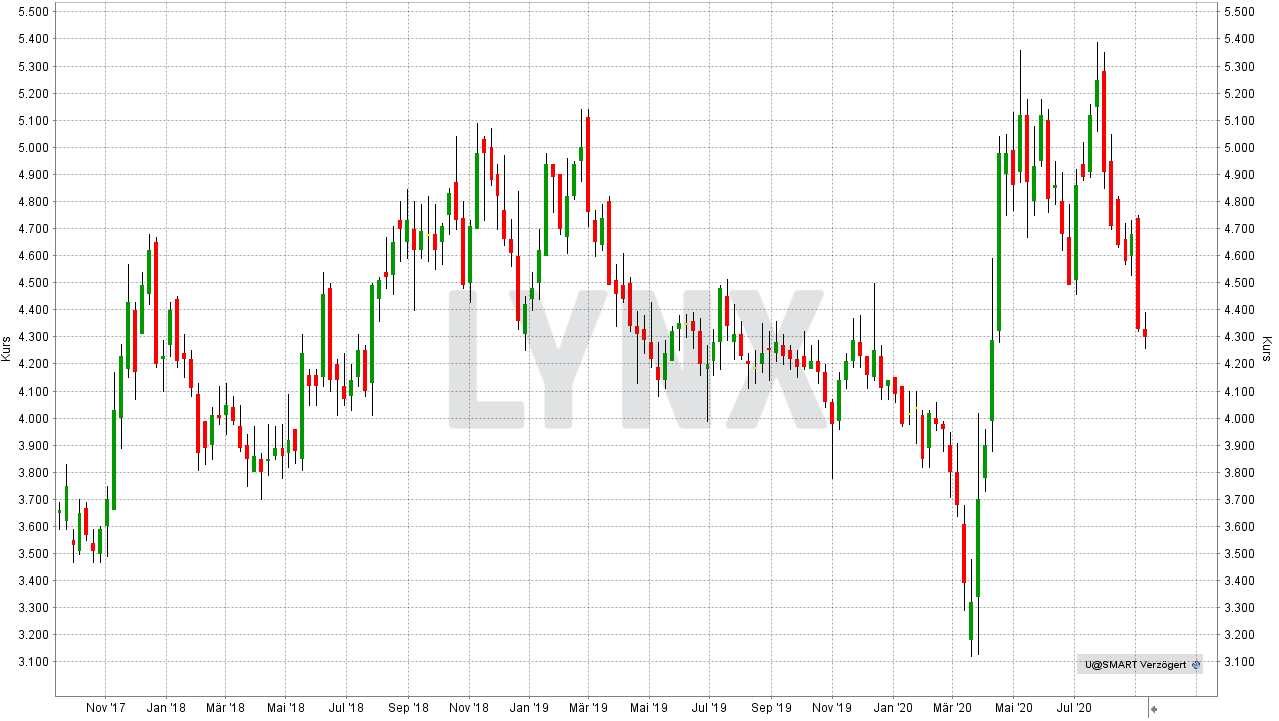Click the 4.000 value on the left price axis

(x=36, y=418)
